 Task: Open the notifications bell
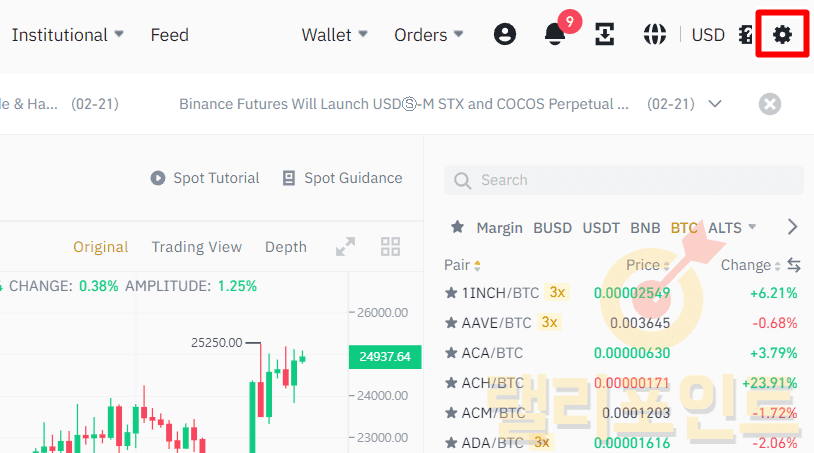click(x=555, y=35)
